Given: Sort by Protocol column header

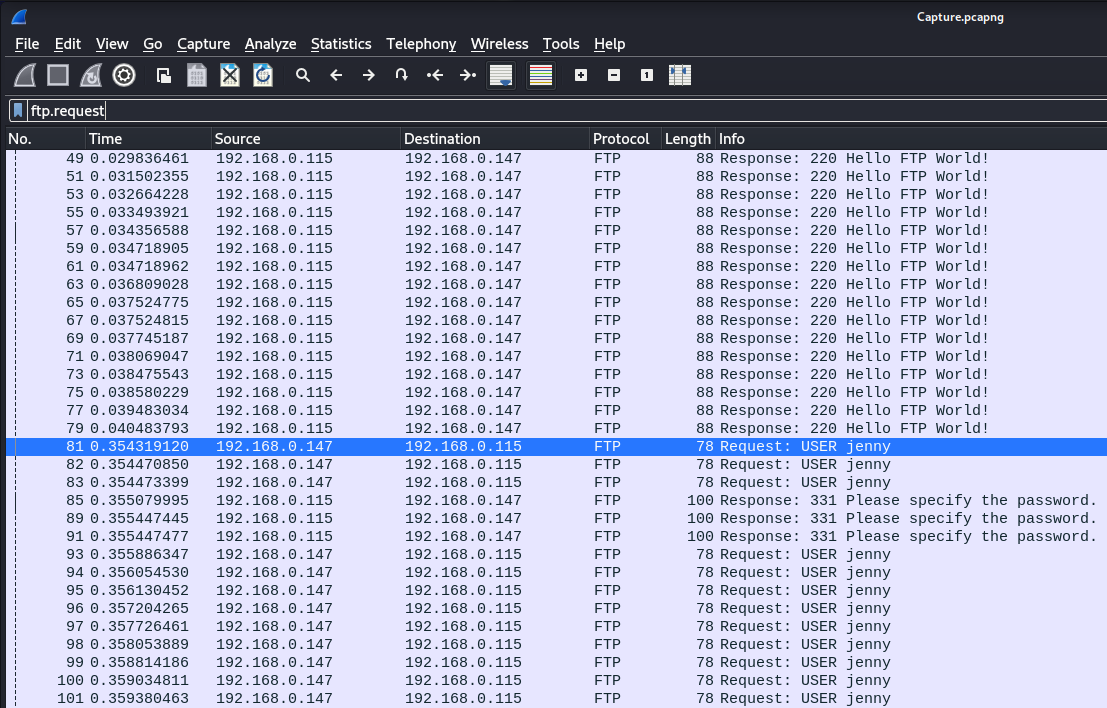Looking at the screenshot, I should coord(620,139).
